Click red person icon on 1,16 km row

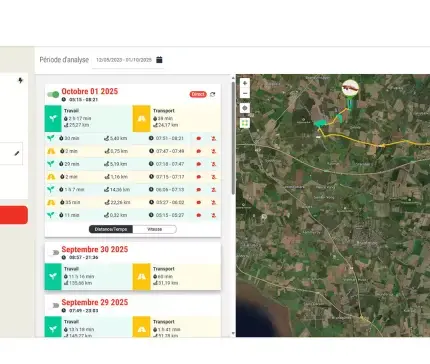point(214,177)
